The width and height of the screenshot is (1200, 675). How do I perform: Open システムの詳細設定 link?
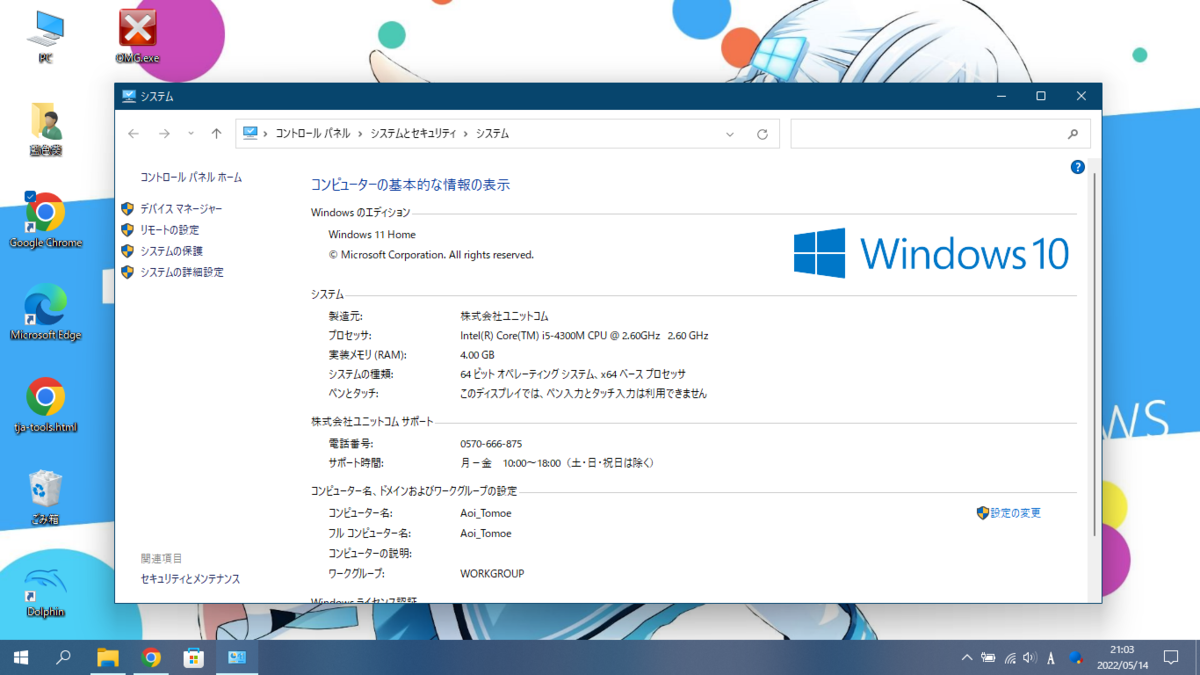point(181,272)
